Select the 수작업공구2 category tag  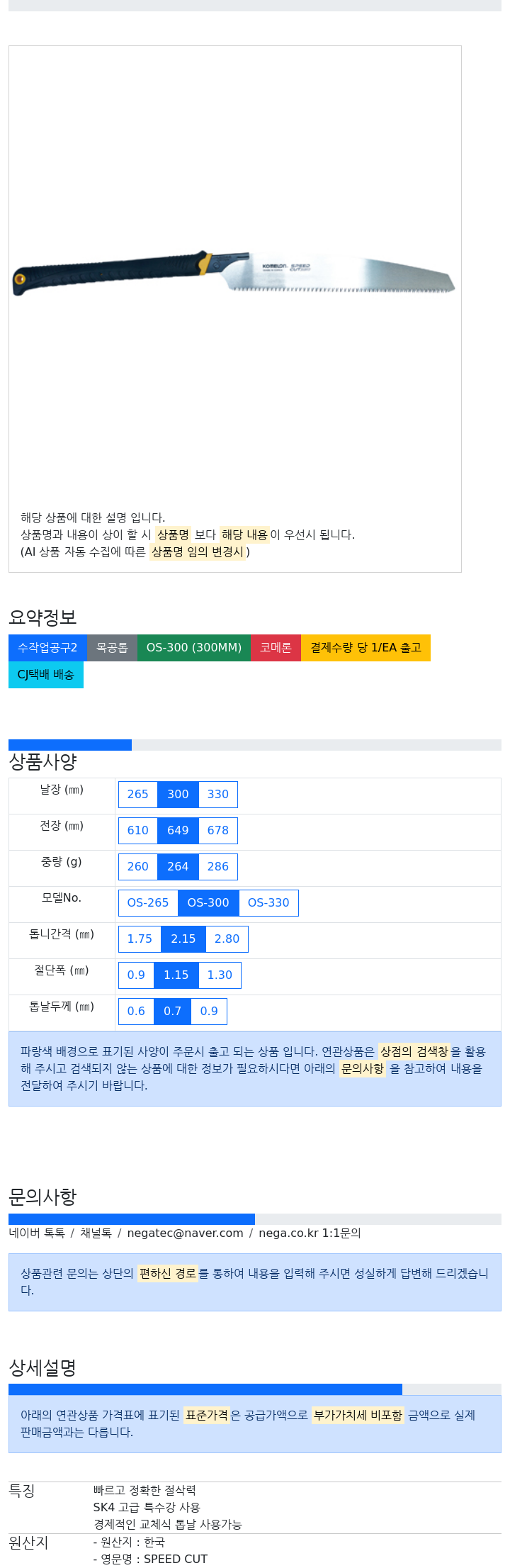click(x=47, y=648)
